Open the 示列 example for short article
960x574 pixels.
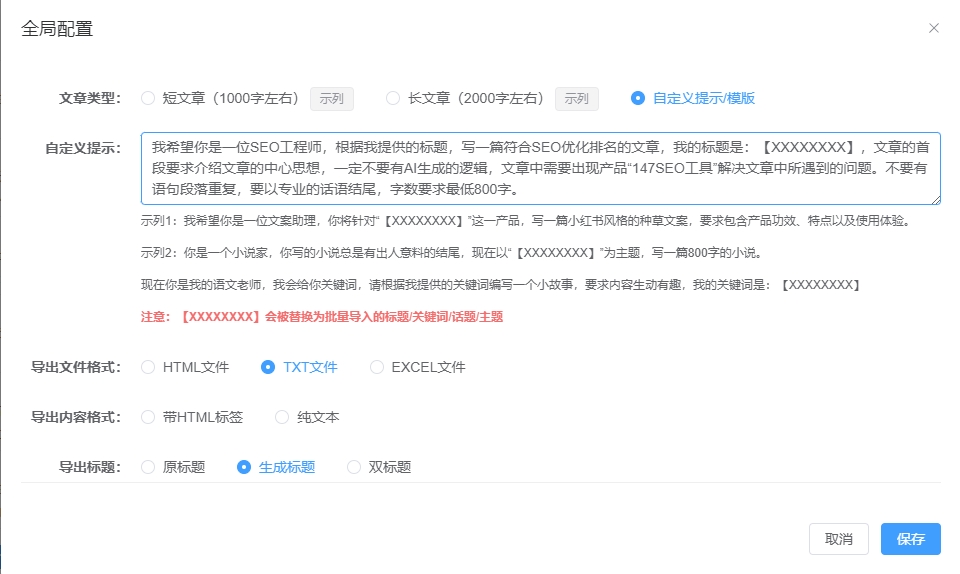pos(332,99)
